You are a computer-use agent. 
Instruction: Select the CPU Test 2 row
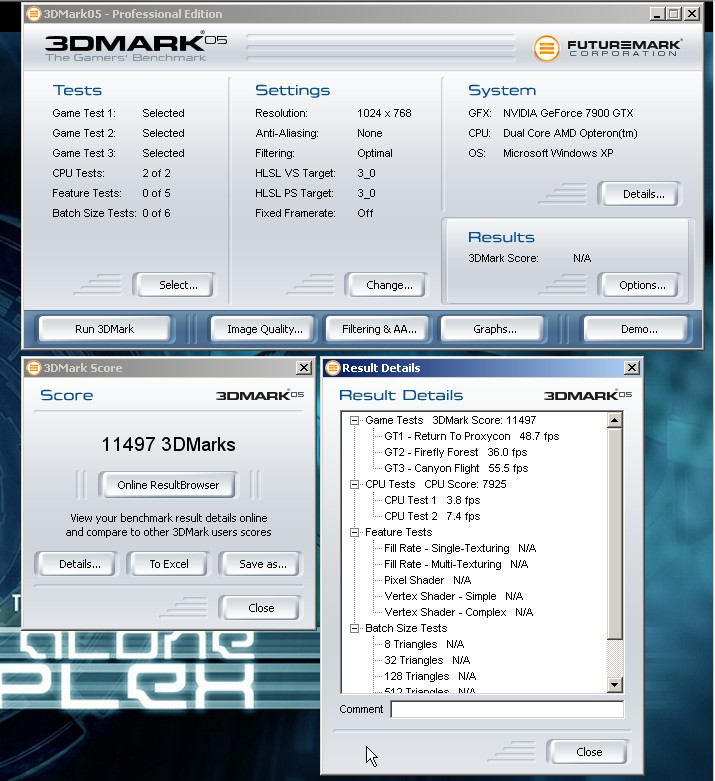pyautogui.click(x=432, y=516)
